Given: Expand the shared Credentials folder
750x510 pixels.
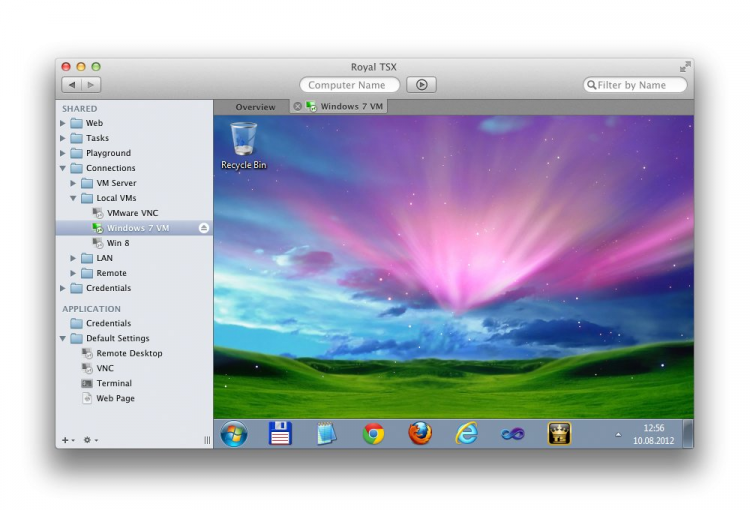Looking at the screenshot, I should tap(63, 288).
